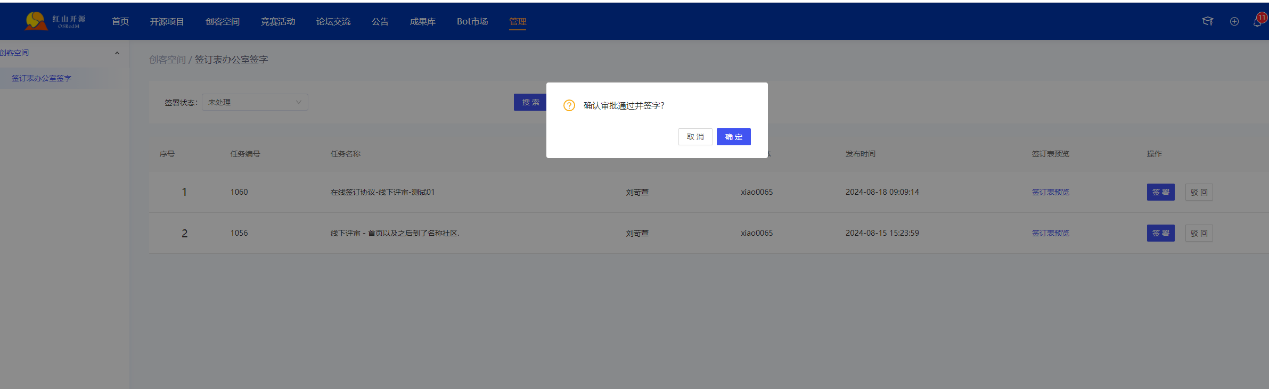Click 取消 in the confirmation dialog
Screen dimensions: 1269x389
point(695,137)
